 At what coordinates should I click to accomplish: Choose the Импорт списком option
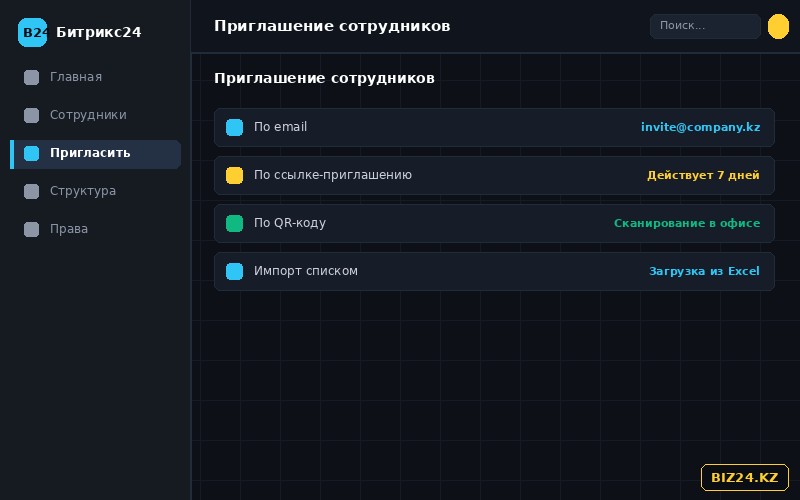[494, 271]
